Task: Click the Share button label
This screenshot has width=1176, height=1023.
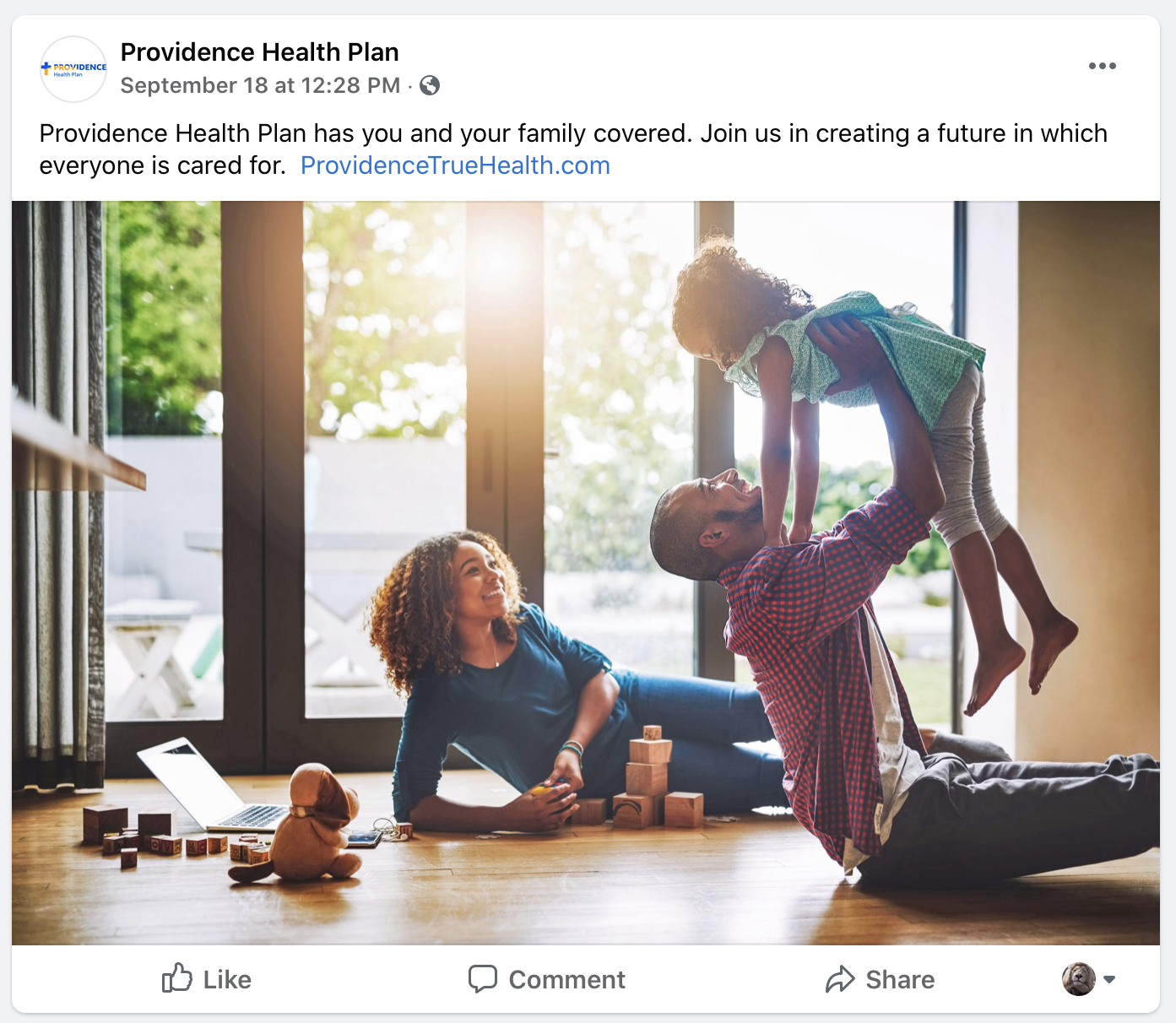Action: coord(900,979)
